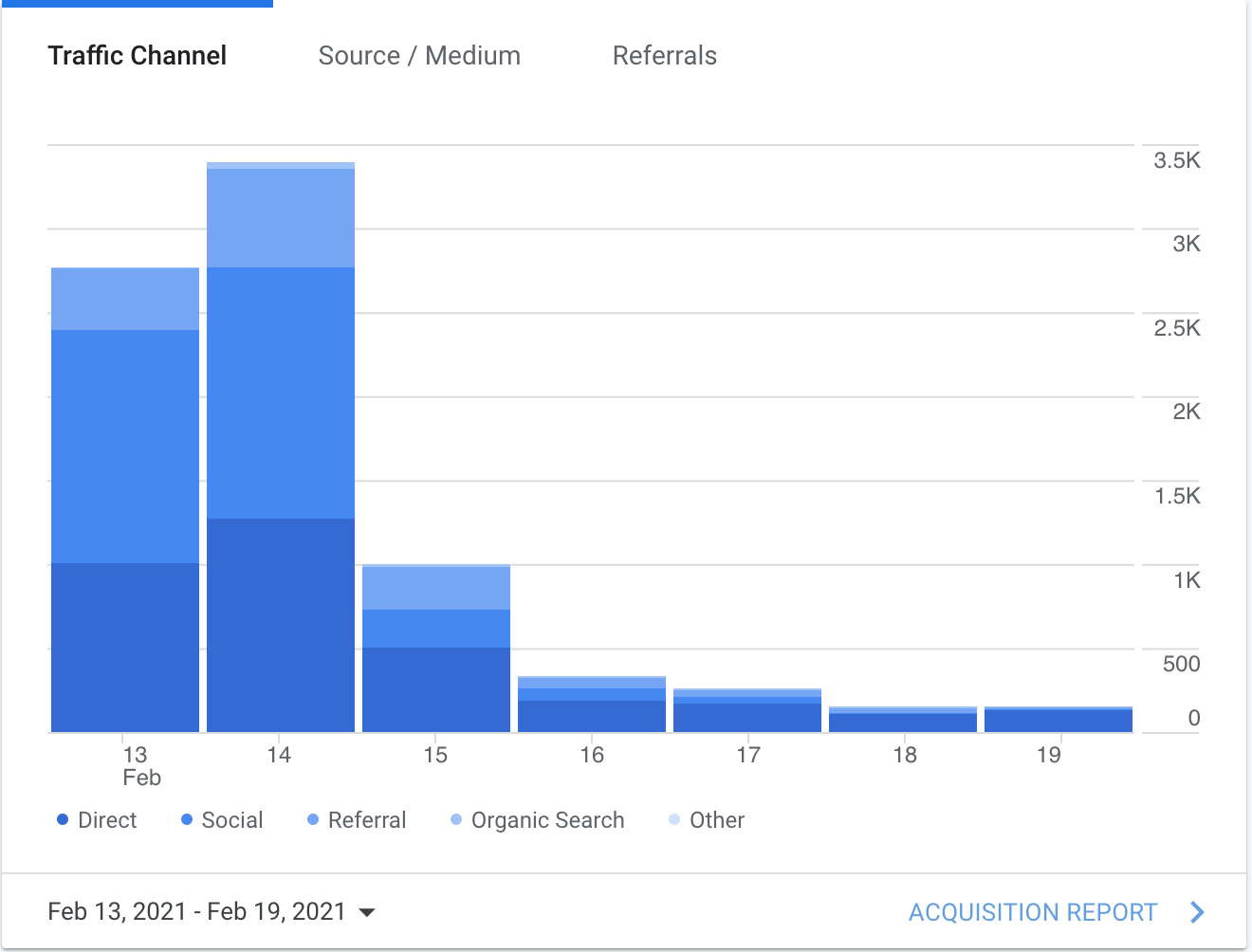Click the Referral segment of Feb 14 bar

(x=281, y=218)
